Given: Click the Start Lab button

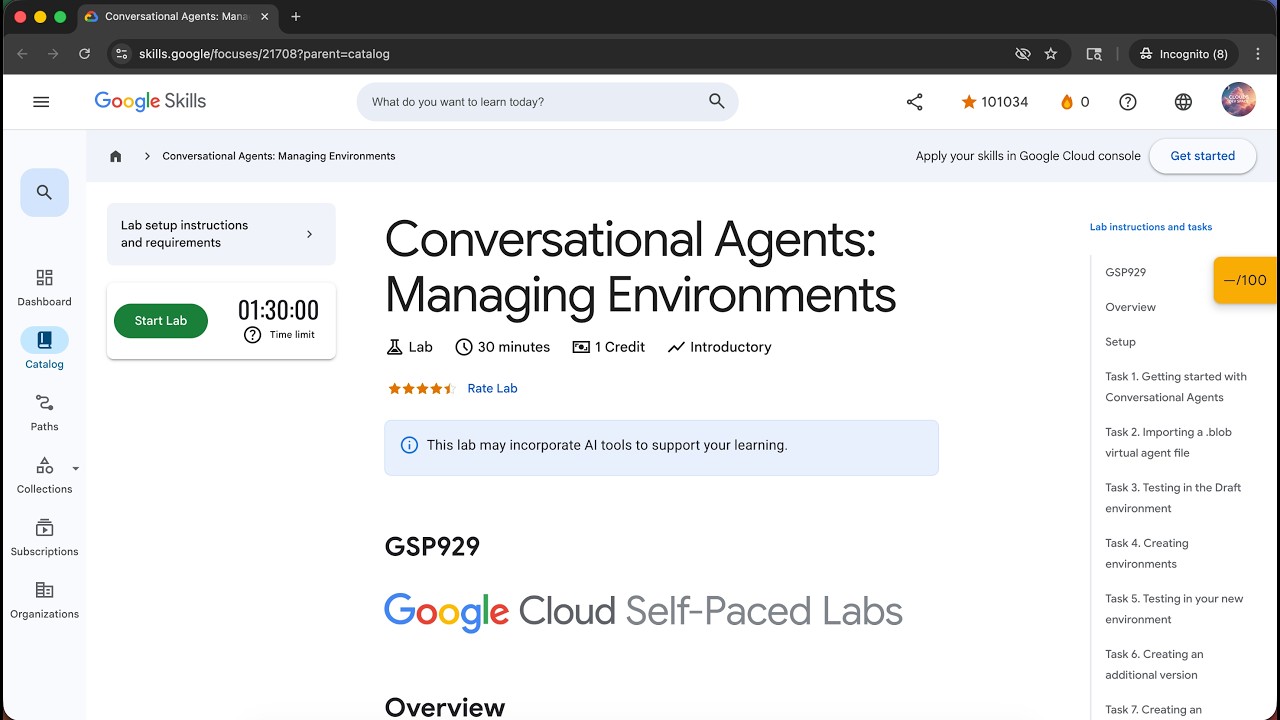Looking at the screenshot, I should 161,321.
